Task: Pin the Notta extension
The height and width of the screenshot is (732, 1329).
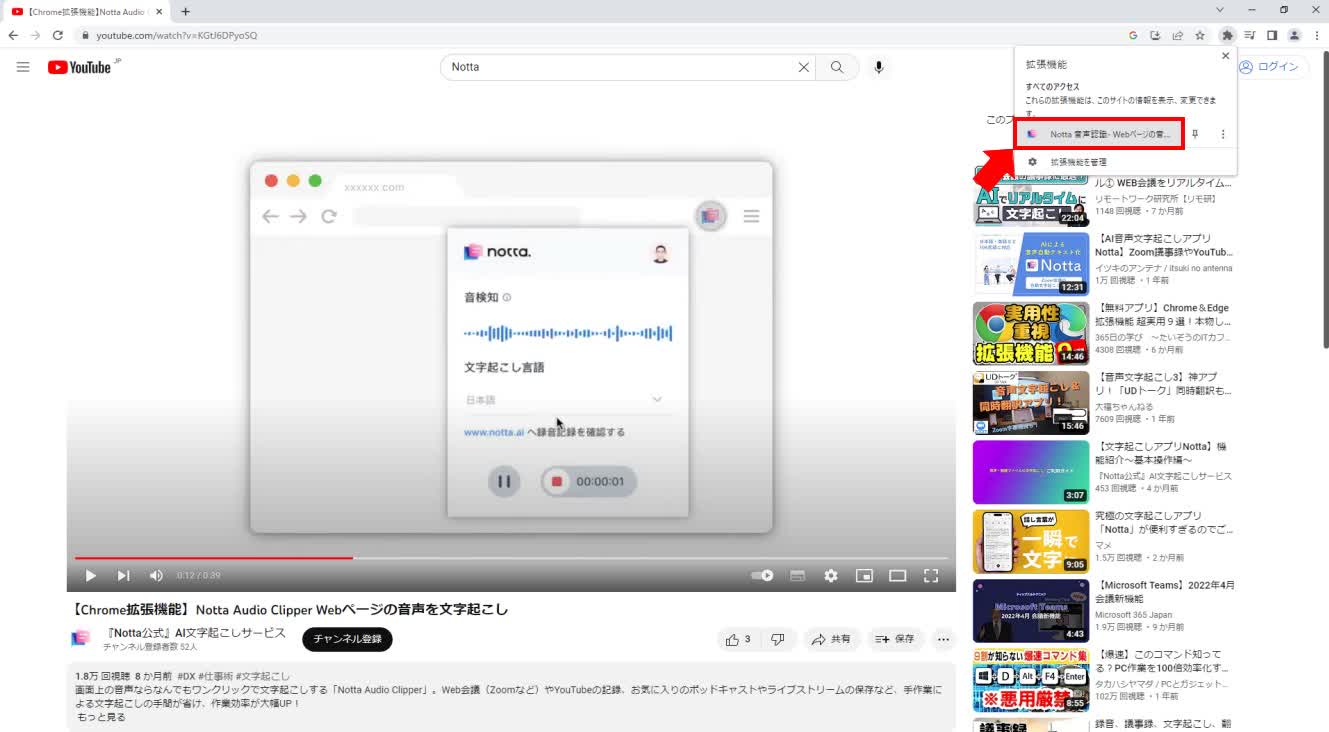Action: pos(1195,134)
